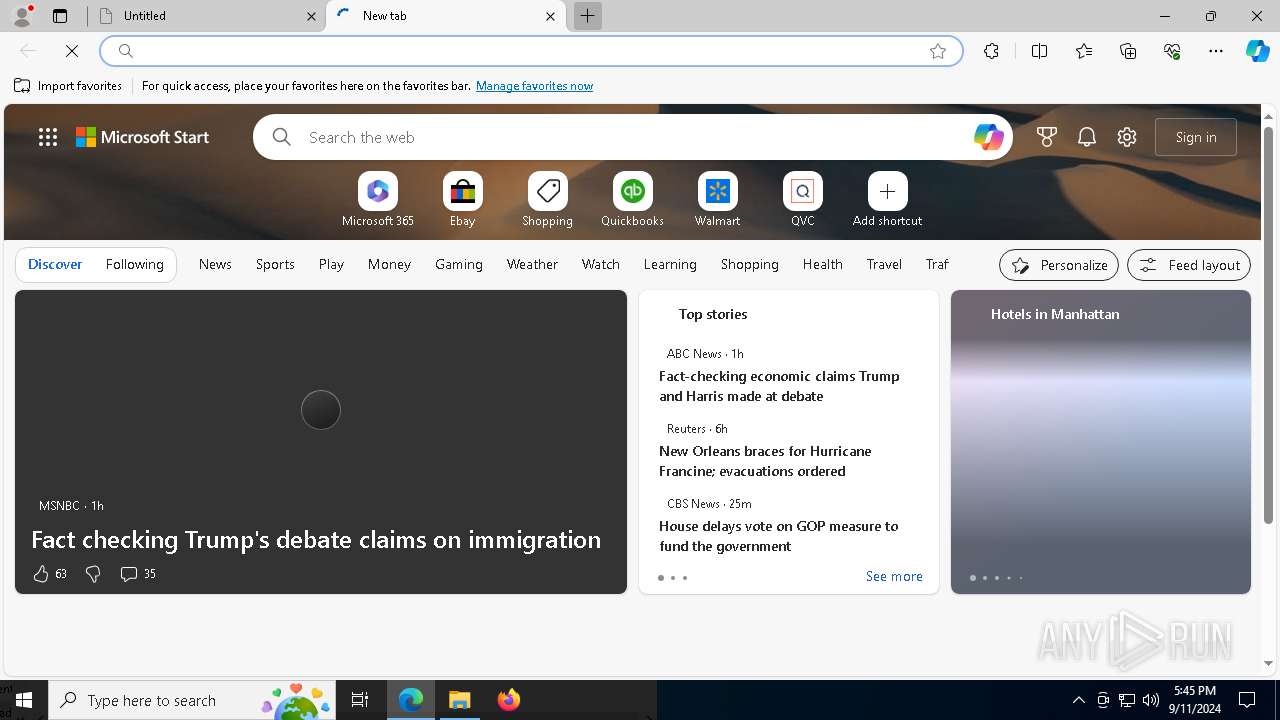Open the Health category

click(823, 264)
